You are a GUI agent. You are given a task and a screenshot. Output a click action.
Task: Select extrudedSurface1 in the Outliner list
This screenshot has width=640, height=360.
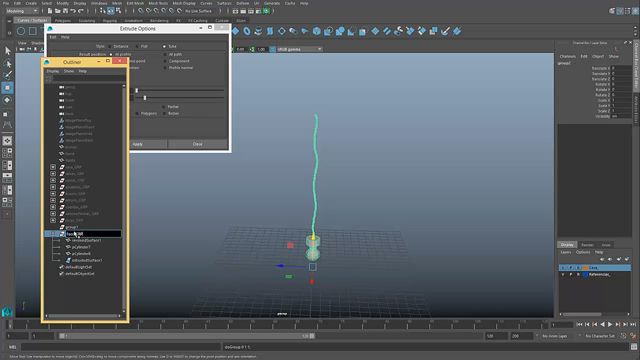tap(87, 260)
